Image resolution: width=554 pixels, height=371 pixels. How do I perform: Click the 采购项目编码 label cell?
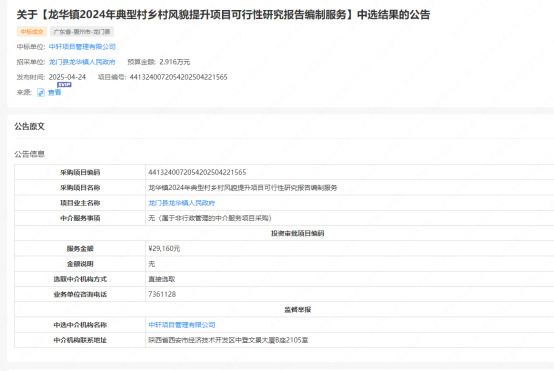pyautogui.click(x=80, y=172)
